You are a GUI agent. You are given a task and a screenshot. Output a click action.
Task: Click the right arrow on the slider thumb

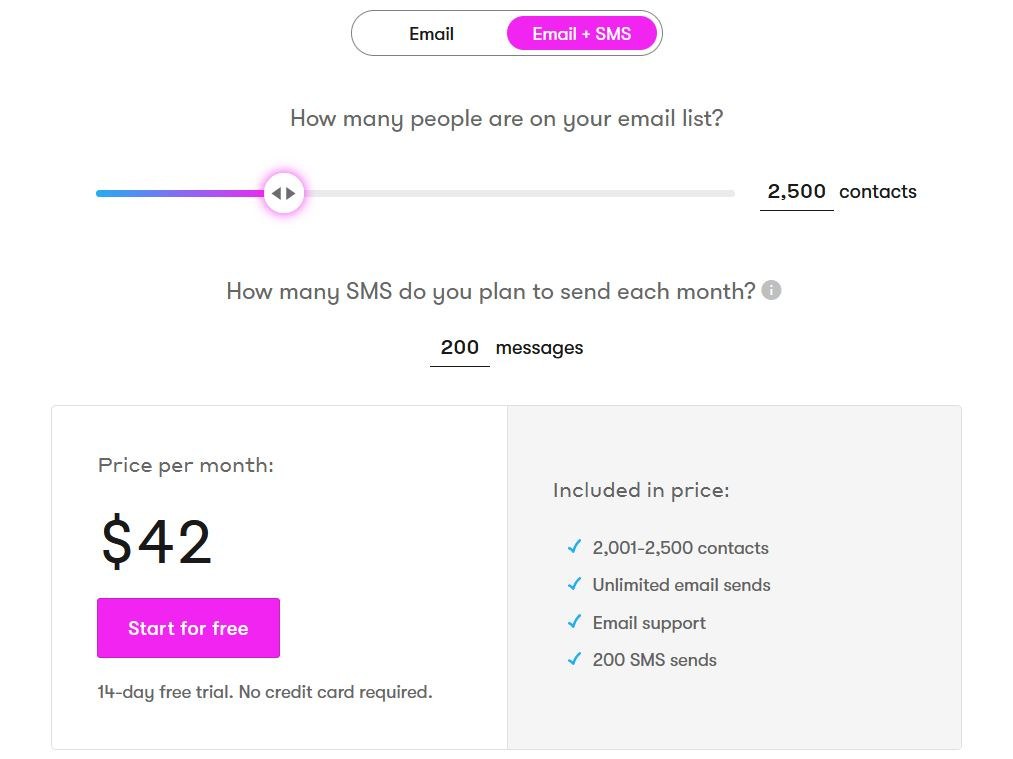click(291, 193)
